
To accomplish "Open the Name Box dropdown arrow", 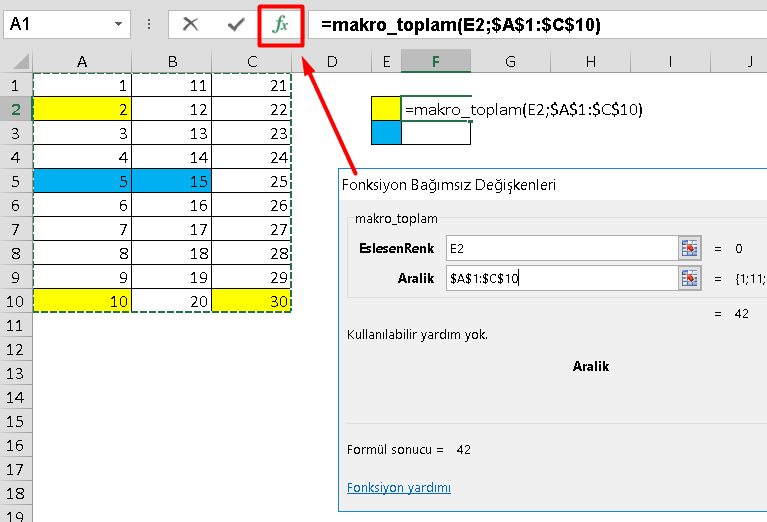I will pyautogui.click(x=118, y=24).
